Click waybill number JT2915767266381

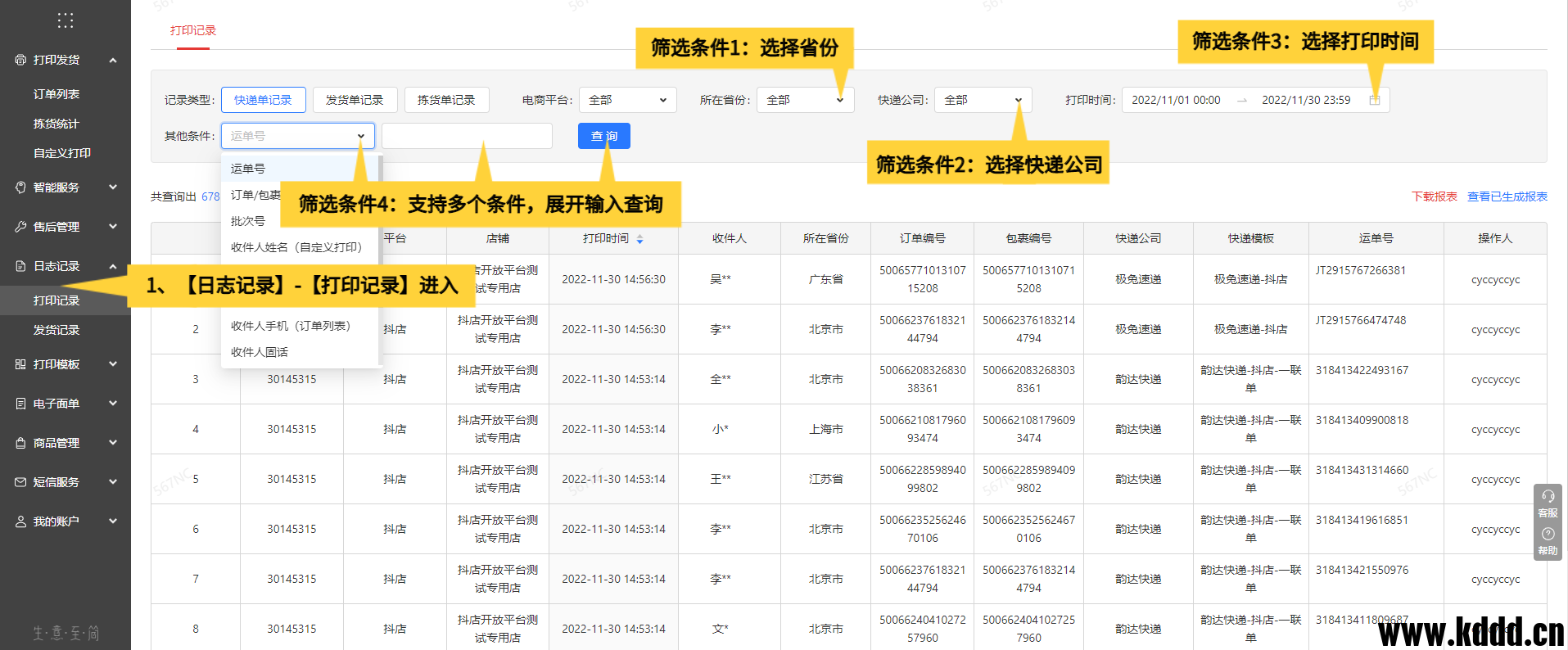pos(1361,270)
